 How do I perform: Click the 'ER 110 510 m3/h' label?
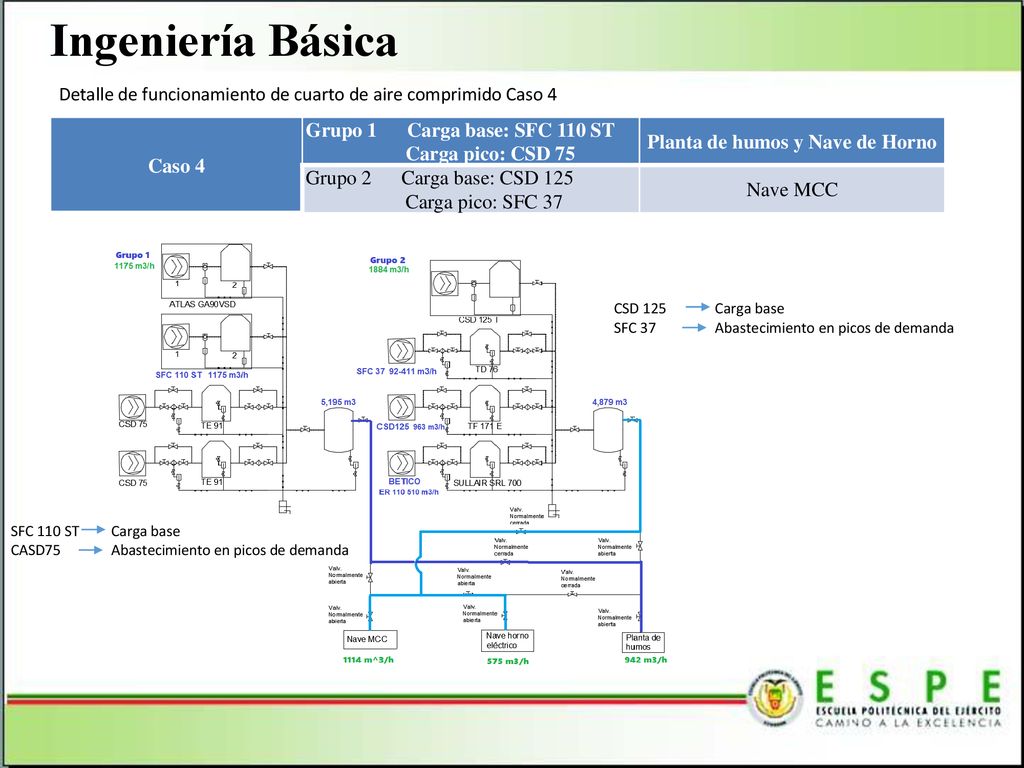pos(409,492)
